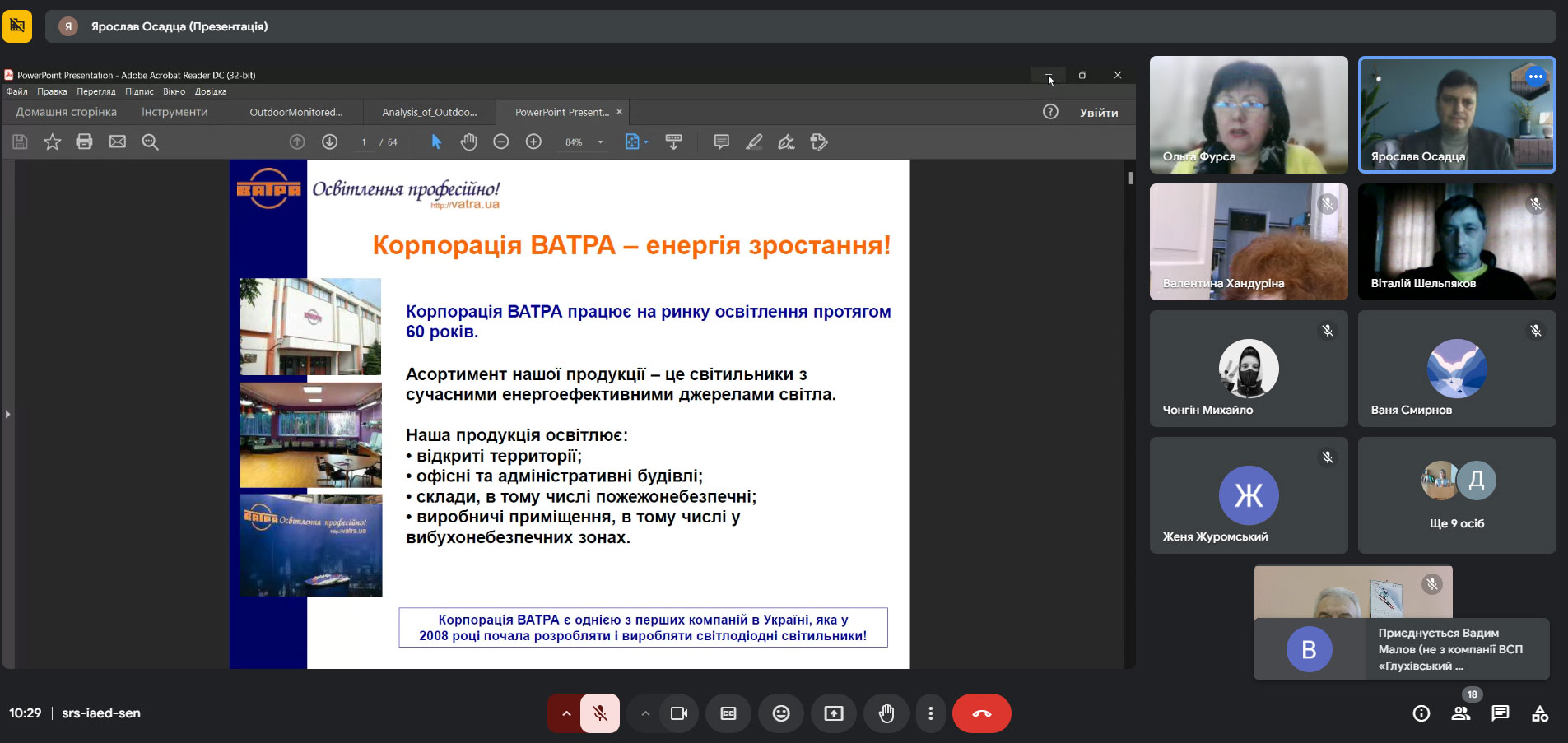Click the fit page icon in toolbar

coord(631,142)
